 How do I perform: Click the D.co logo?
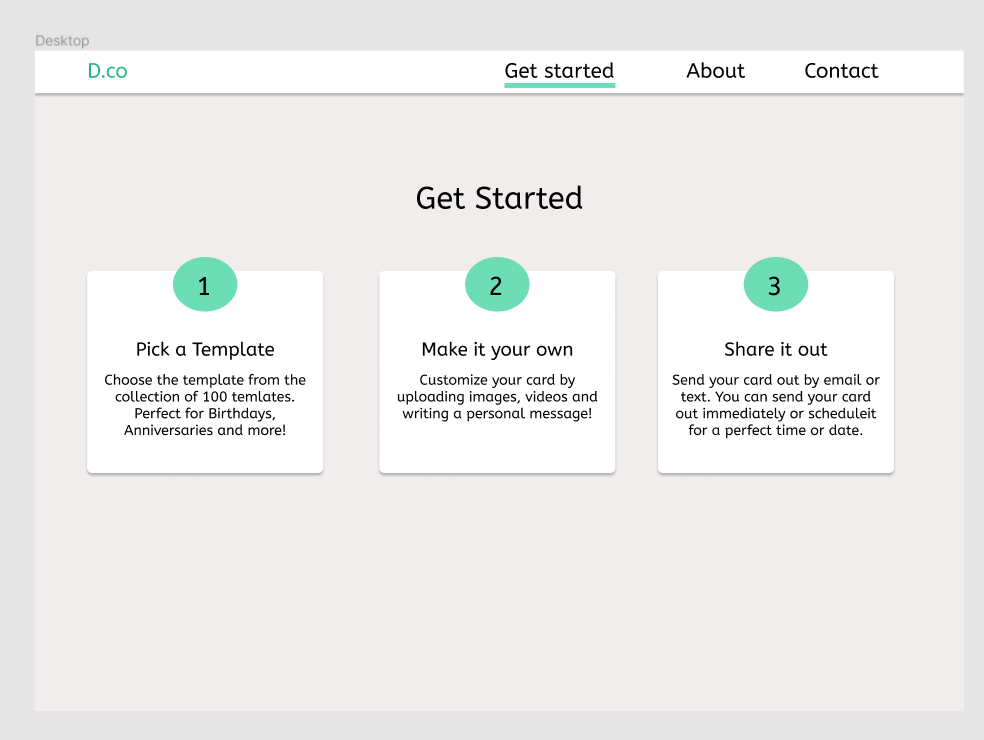tap(107, 71)
